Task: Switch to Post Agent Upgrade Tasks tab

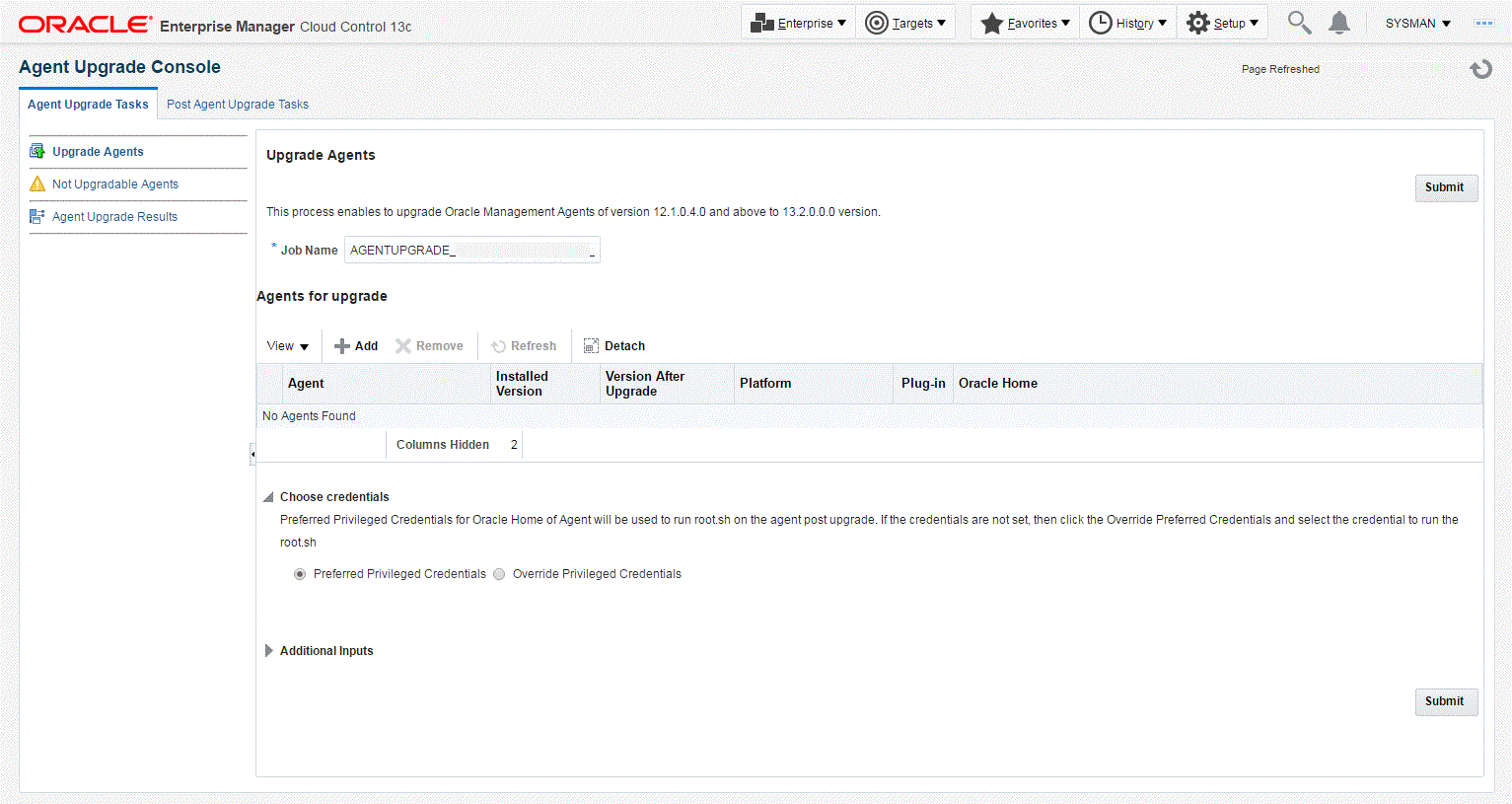Action: [x=238, y=105]
